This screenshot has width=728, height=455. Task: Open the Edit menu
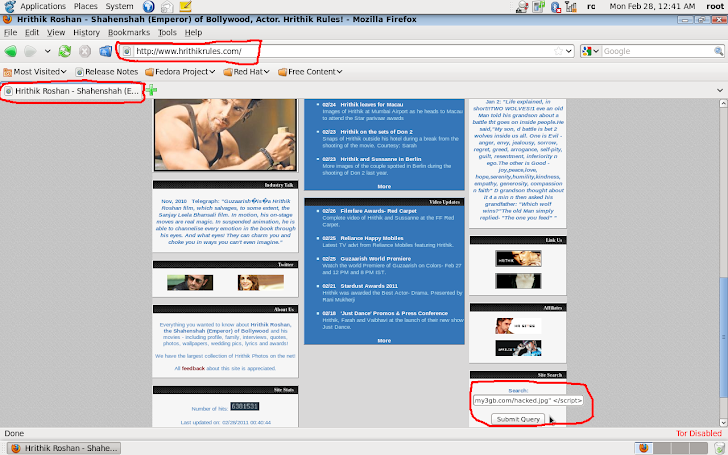(x=32, y=32)
